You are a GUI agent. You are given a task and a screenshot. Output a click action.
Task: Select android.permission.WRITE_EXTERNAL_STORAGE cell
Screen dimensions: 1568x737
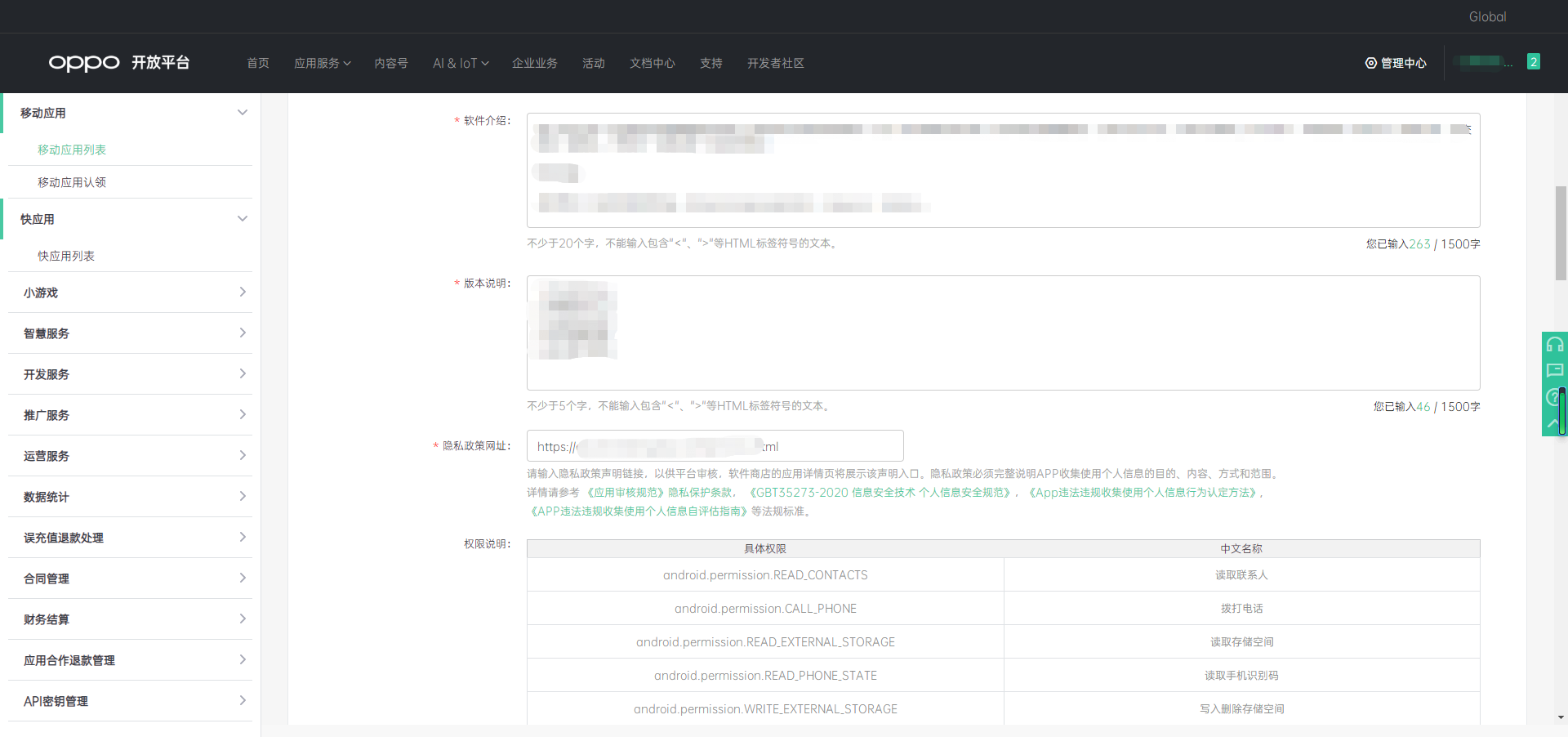point(765,708)
